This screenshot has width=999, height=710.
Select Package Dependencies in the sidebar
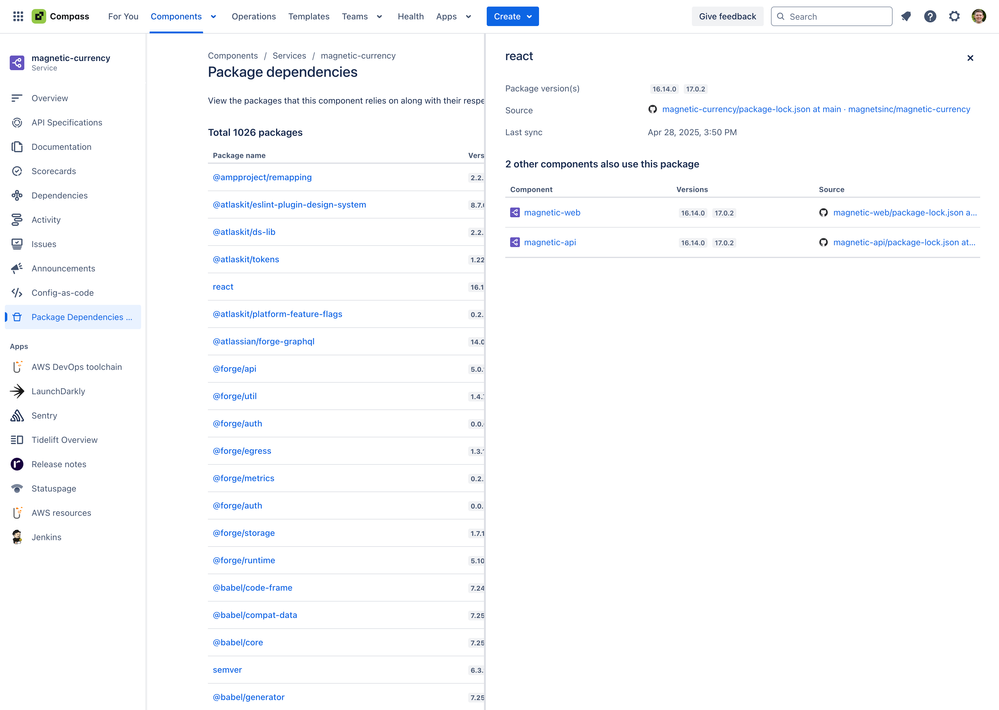tap(73, 317)
